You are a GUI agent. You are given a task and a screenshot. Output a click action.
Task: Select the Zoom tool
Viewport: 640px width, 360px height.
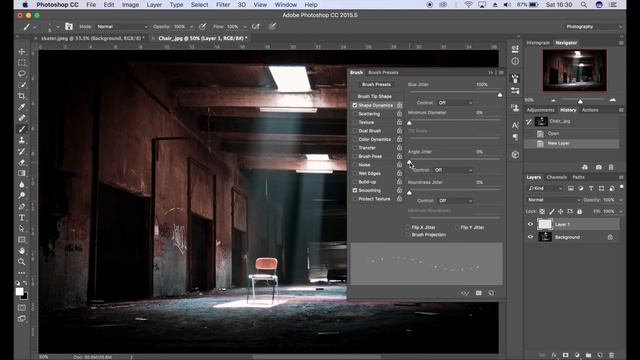coord(22,262)
